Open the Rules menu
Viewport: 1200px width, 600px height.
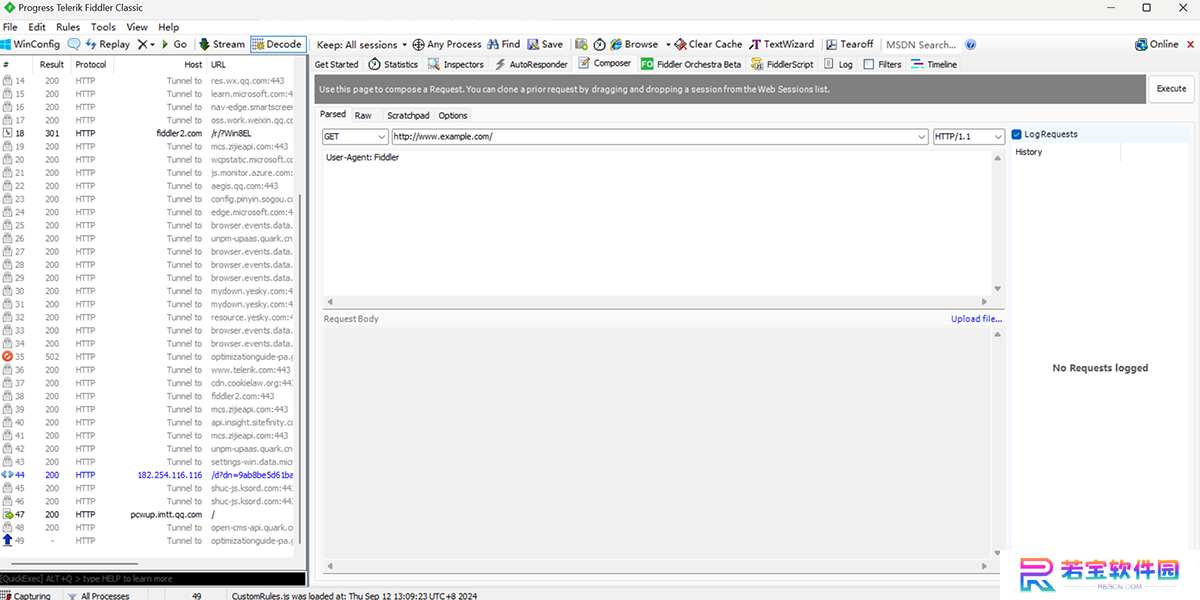coord(68,27)
